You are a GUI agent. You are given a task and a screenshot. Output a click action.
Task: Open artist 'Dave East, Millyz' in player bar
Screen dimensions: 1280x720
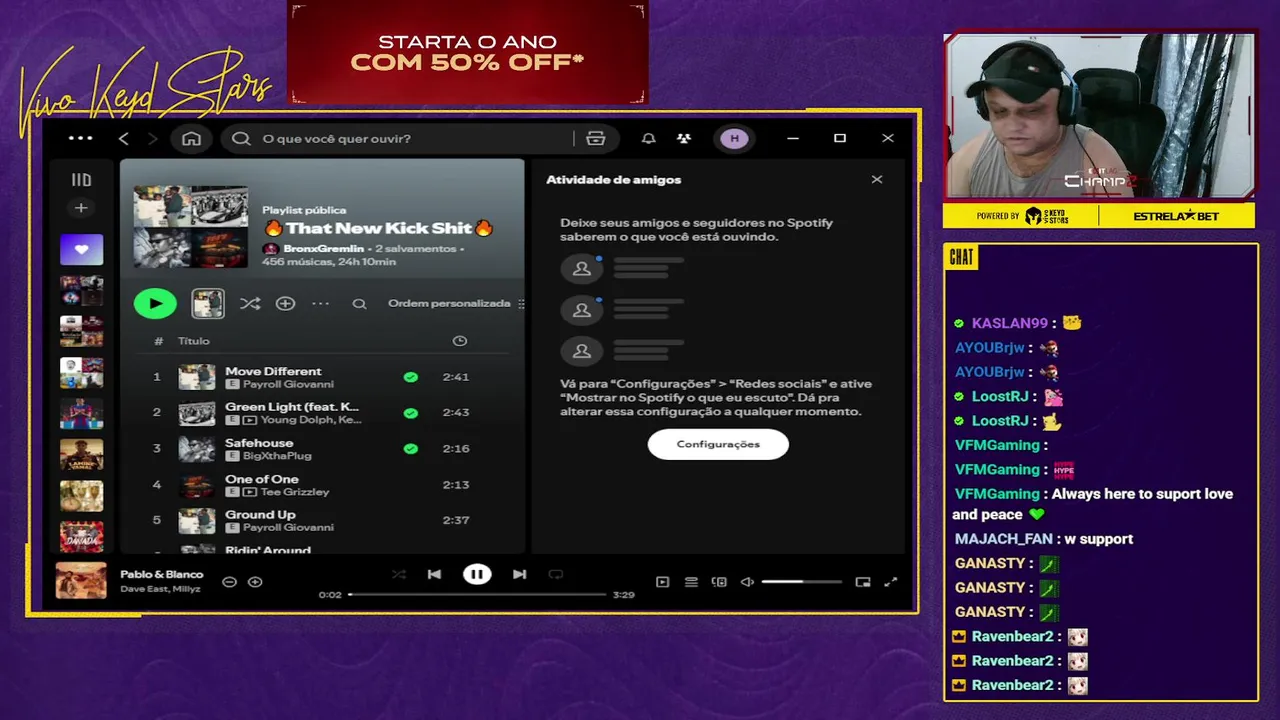(160, 589)
